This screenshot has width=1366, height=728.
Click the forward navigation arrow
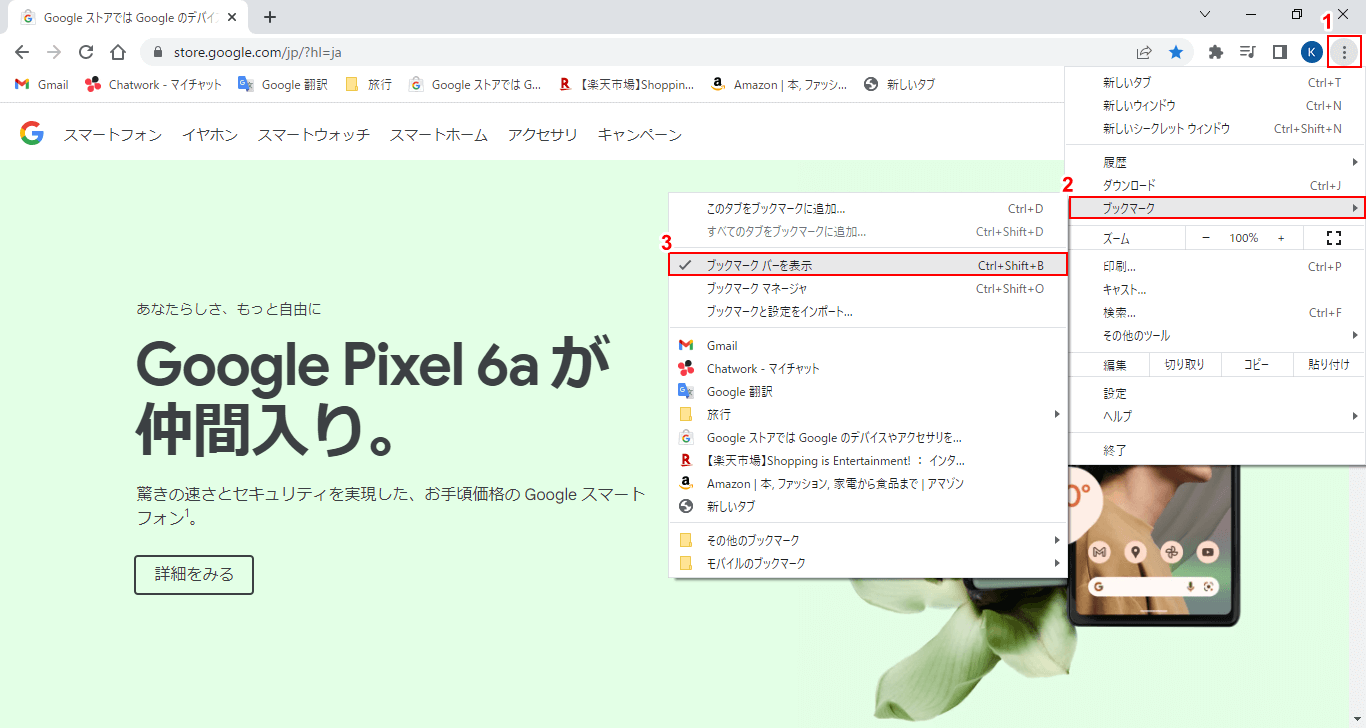pyautogui.click(x=54, y=52)
